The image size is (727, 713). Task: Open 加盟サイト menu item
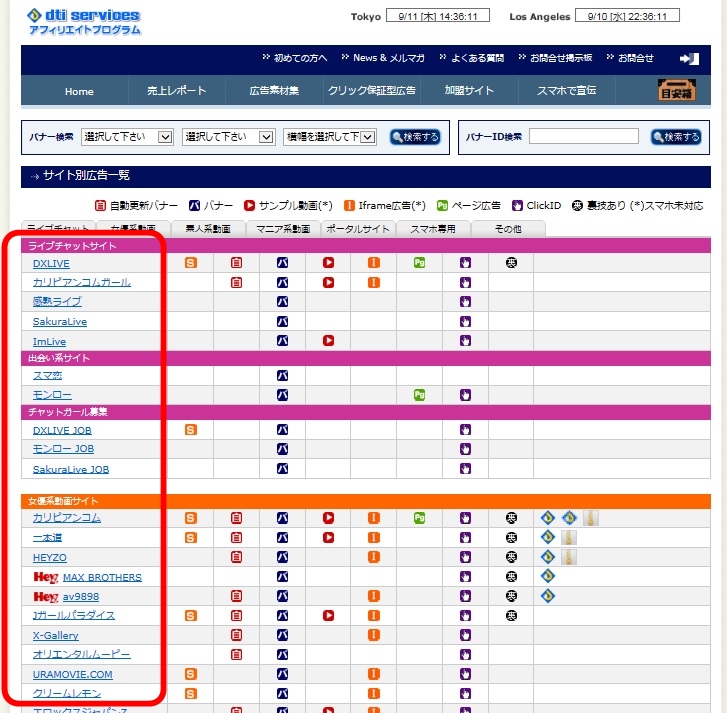pos(469,90)
